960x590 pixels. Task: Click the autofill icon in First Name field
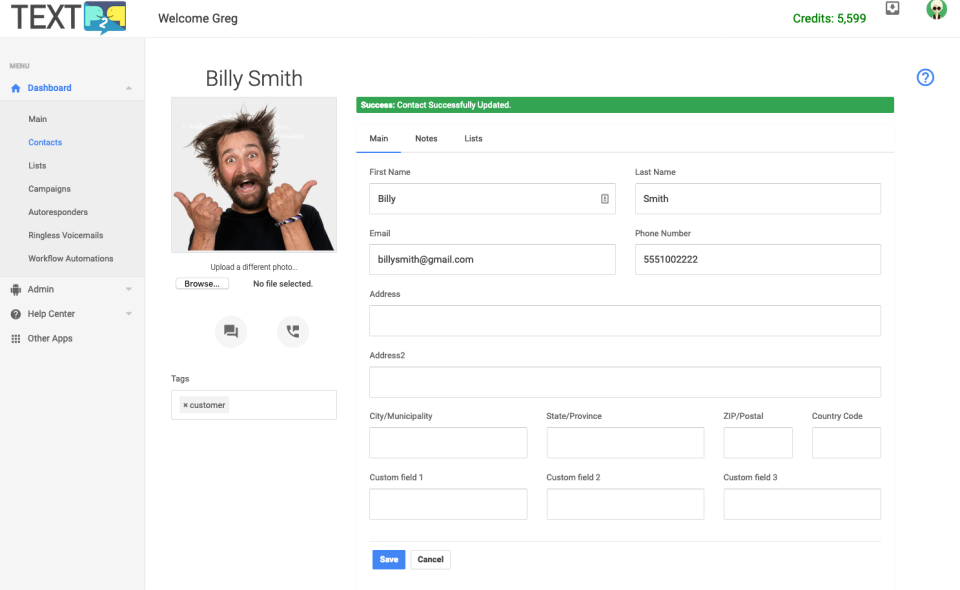pos(604,198)
